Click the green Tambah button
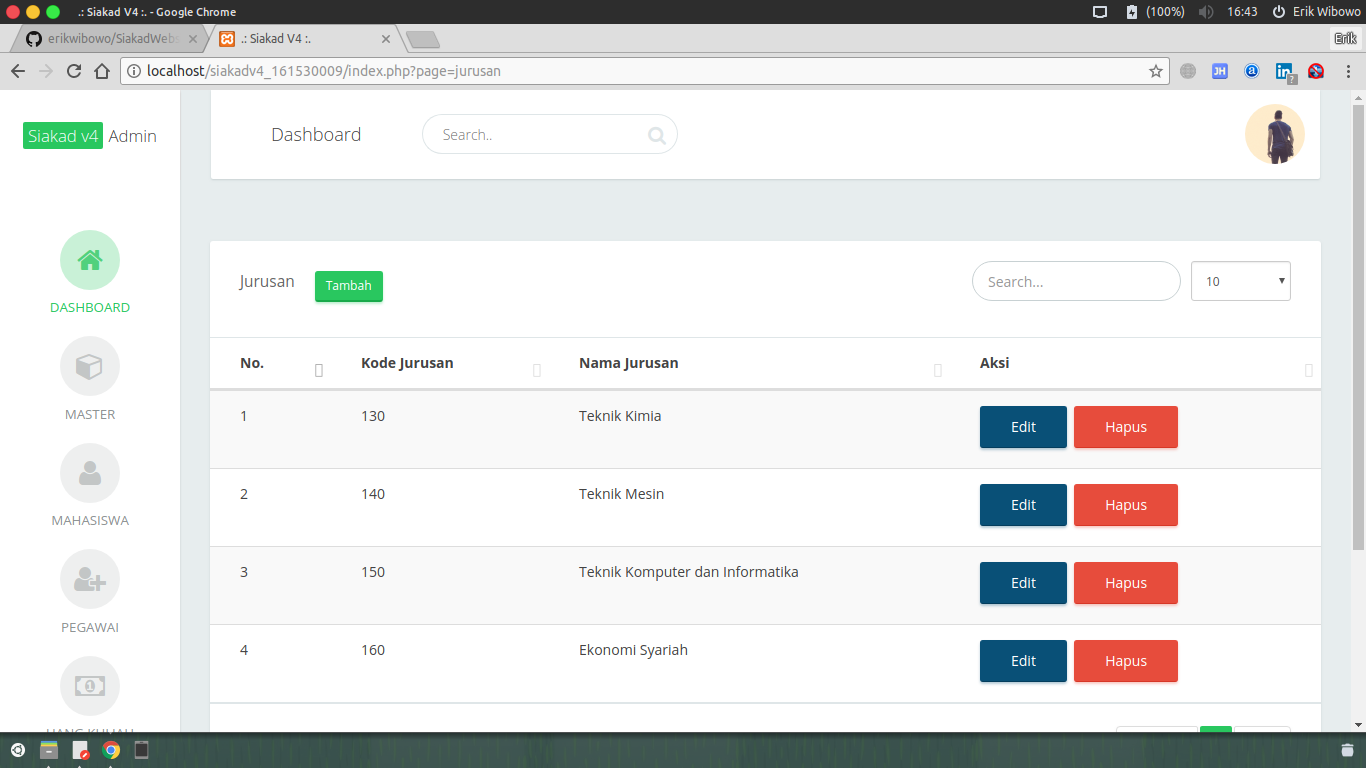The image size is (1366, 768). point(348,285)
